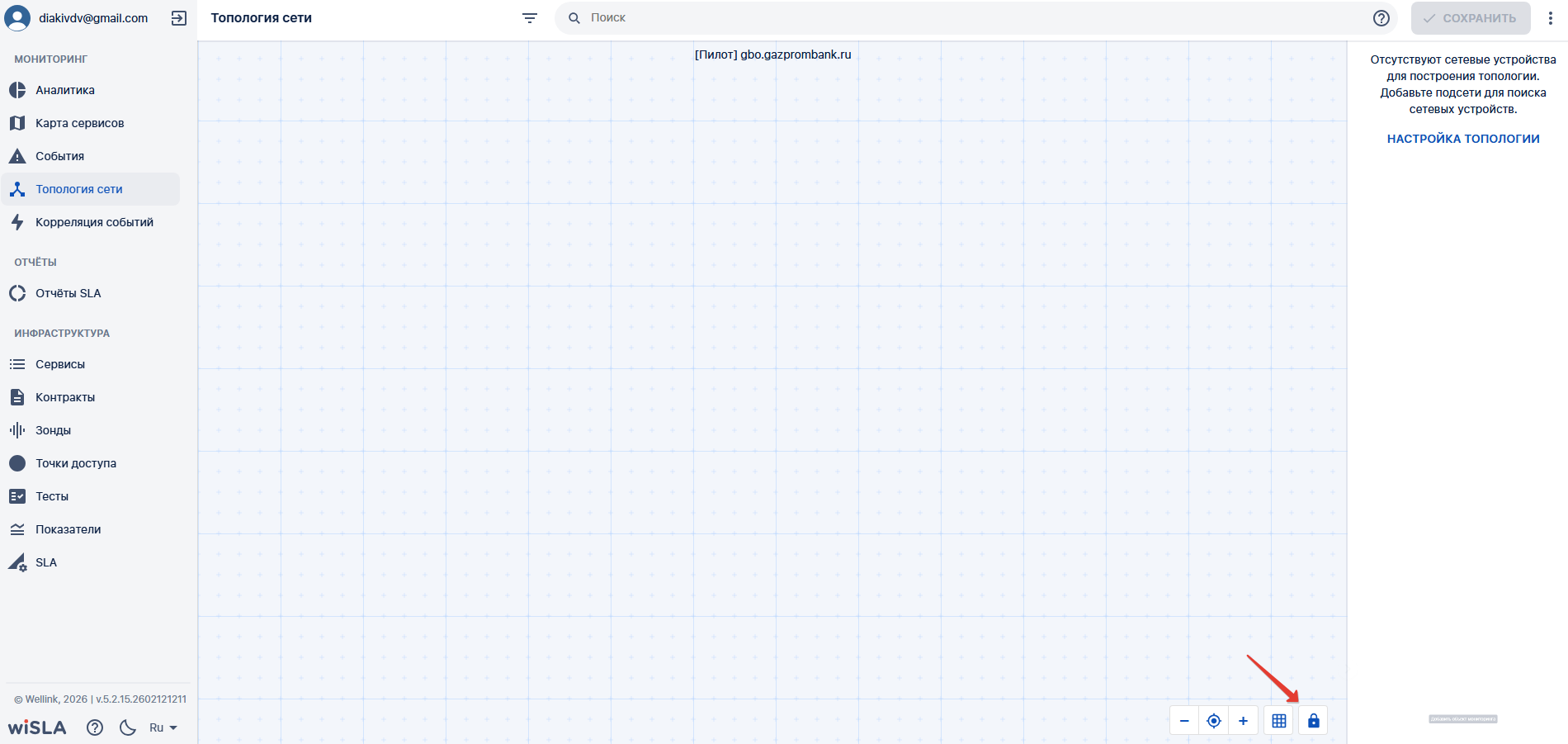Toggle the canvas lock button
Screen dimensions: 1568x744
pos(1313,721)
